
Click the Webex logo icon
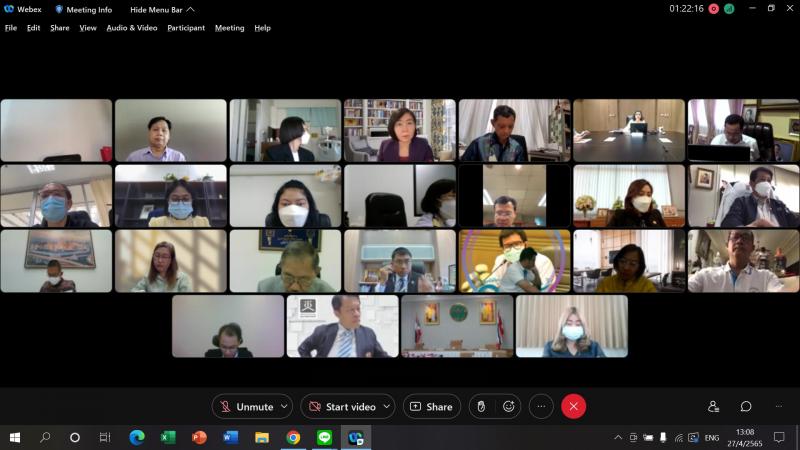9,9
